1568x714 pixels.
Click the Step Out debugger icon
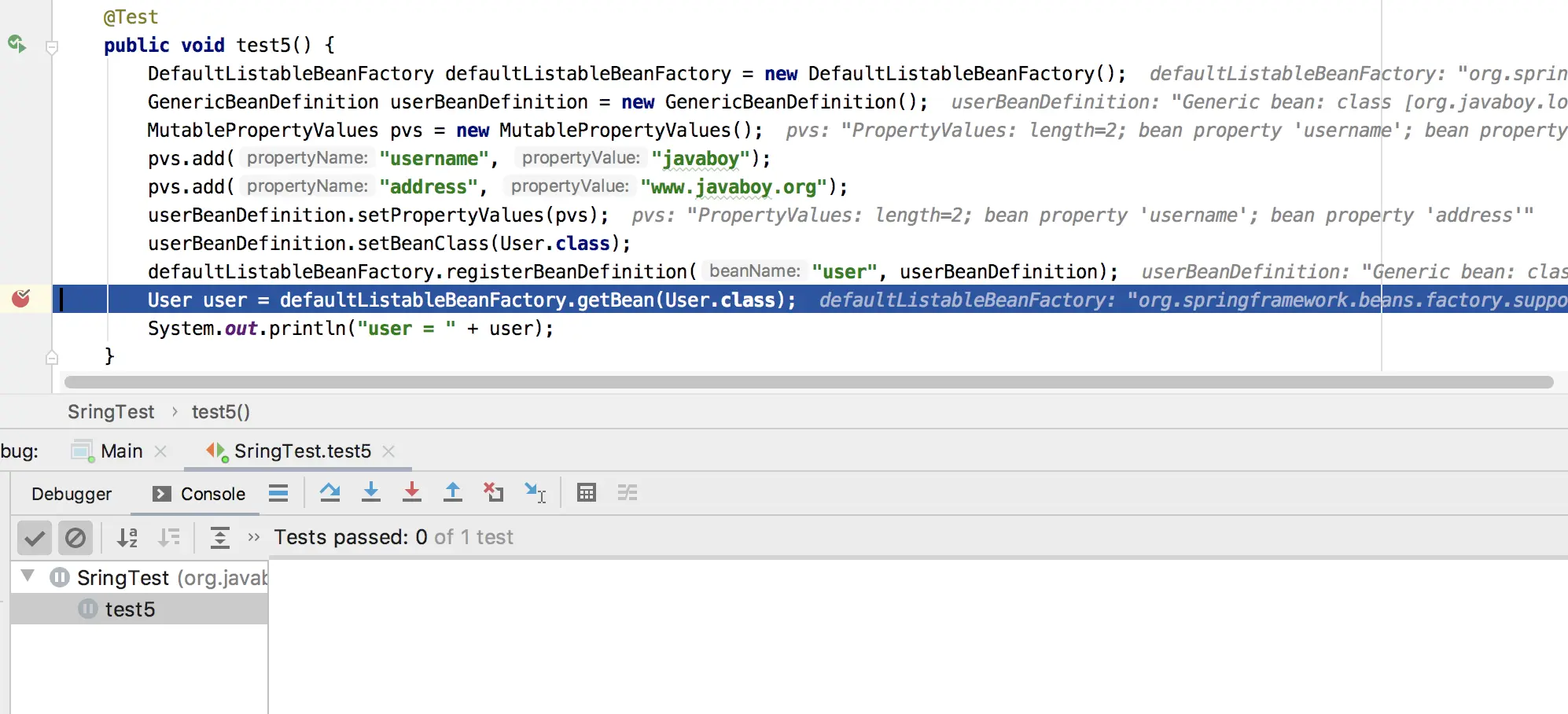click(453, 493)
